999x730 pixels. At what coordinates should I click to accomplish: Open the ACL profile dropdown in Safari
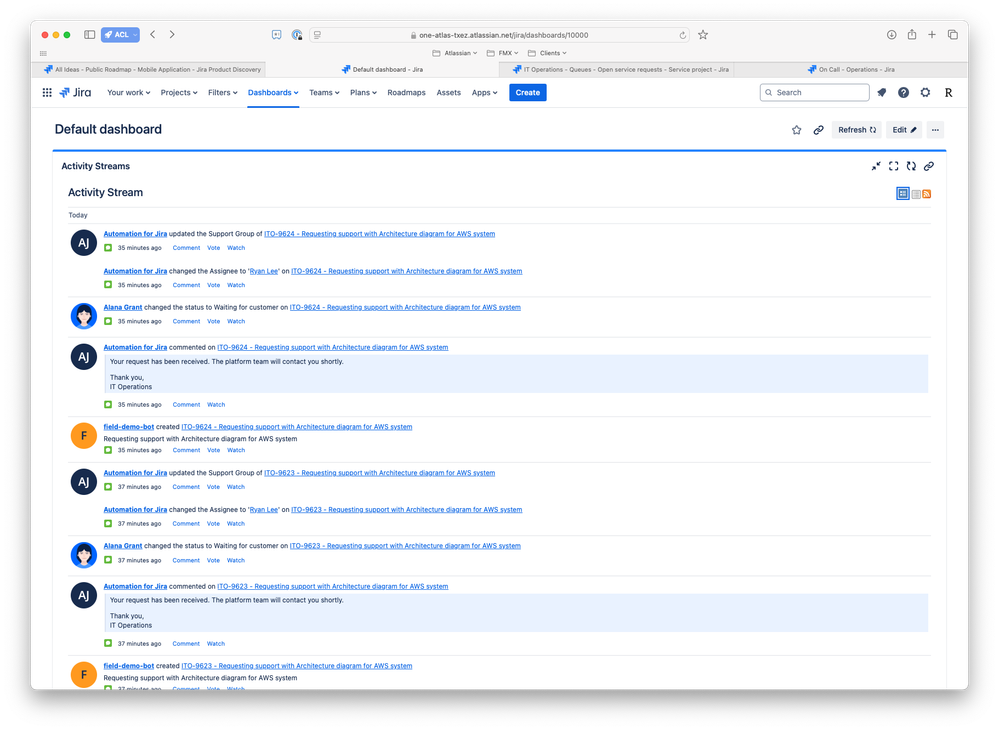tap(120, 34)
